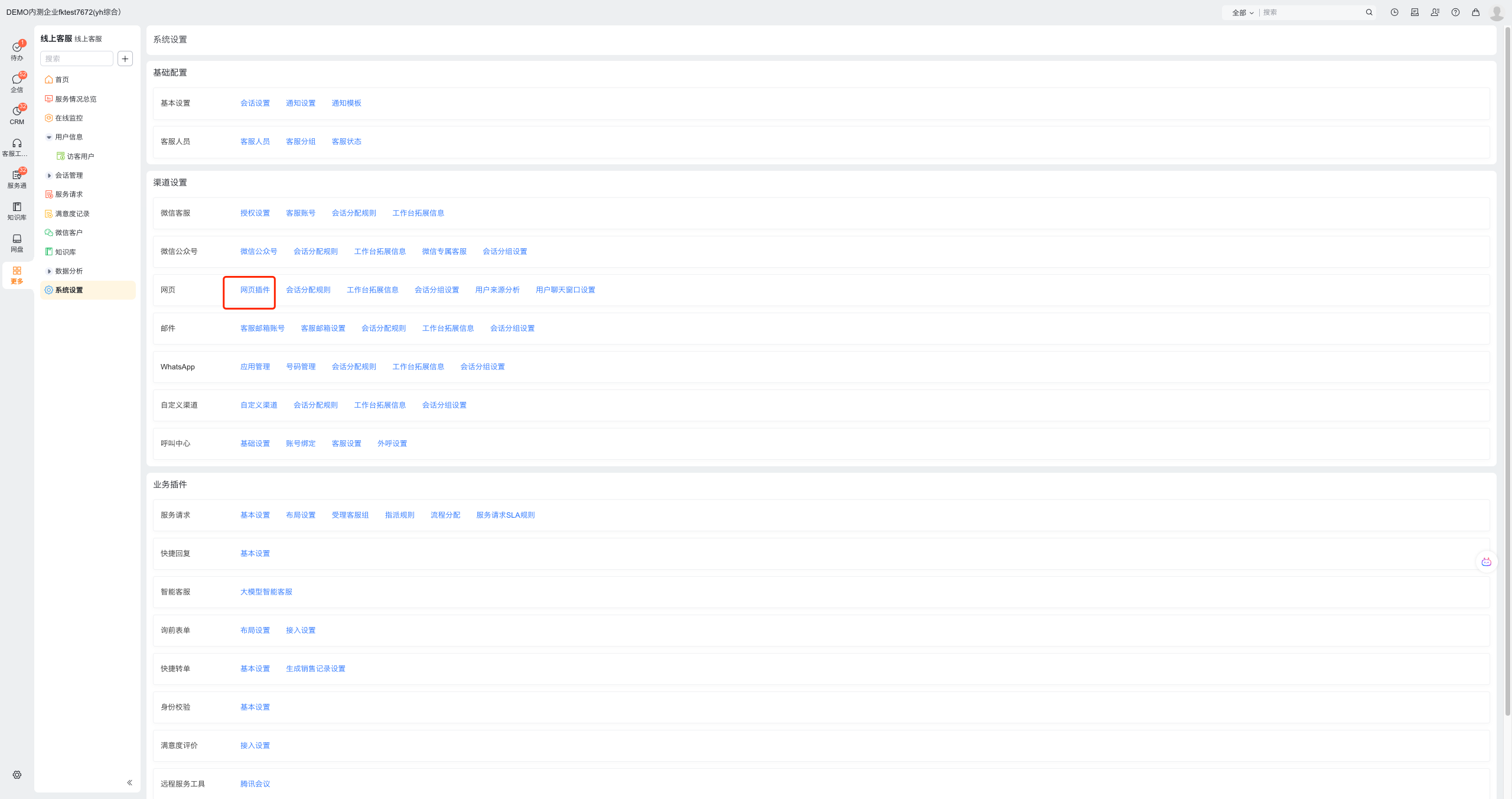
Task: Open the 待办 todo icon in left rail
Action: [17, 48]
